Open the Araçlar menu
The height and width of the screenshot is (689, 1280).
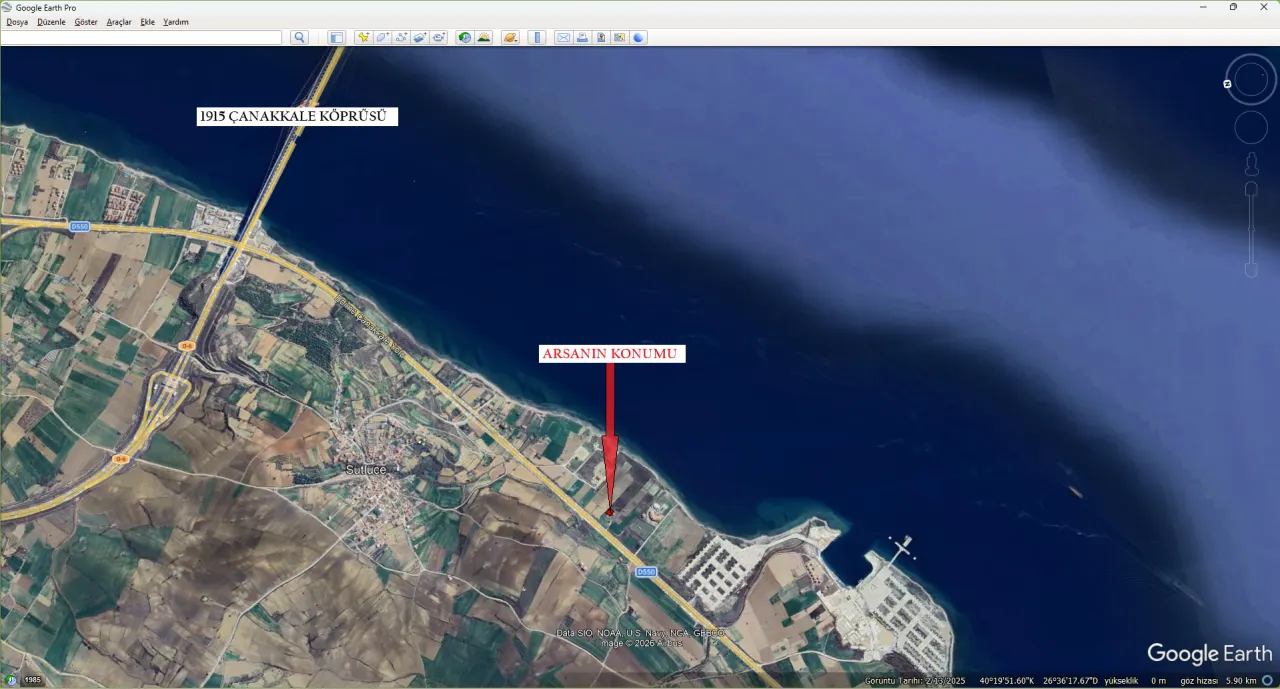[x=119, y=22]
